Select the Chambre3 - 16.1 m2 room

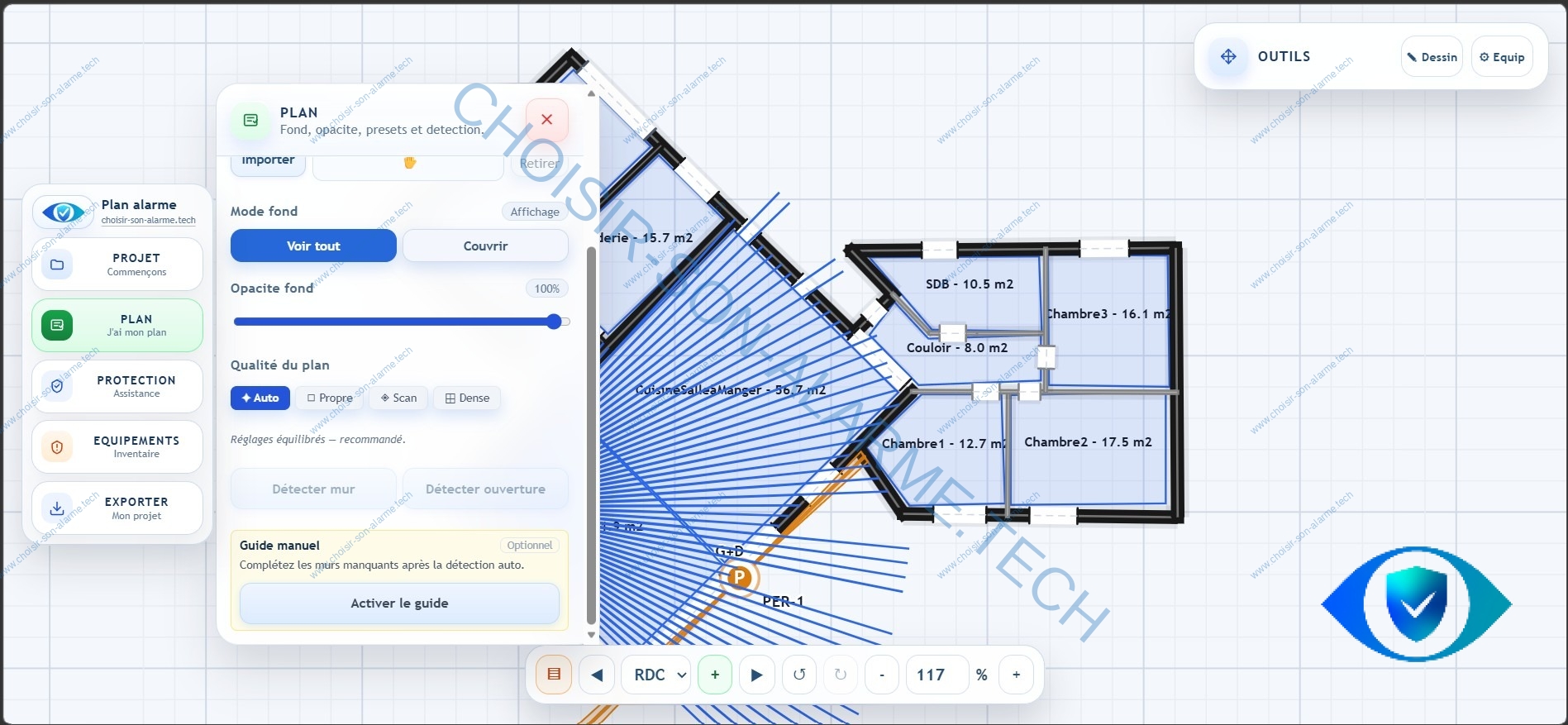click(1108, 314)
